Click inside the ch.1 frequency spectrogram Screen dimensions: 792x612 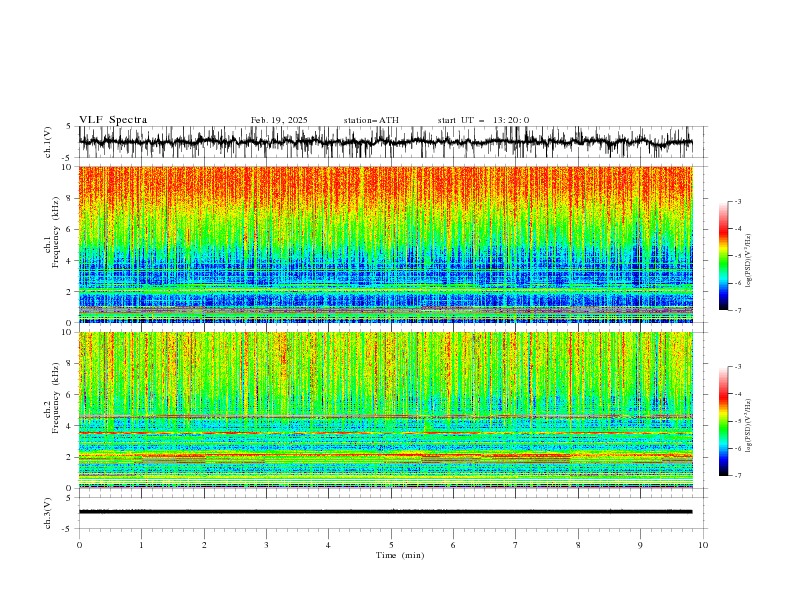point(385,244)
